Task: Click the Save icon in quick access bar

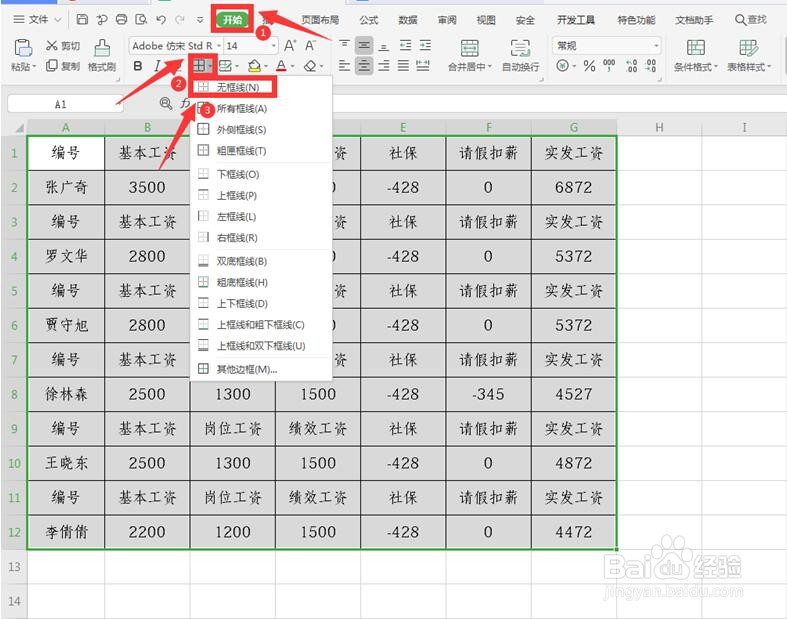Action: tap(82, 20)
